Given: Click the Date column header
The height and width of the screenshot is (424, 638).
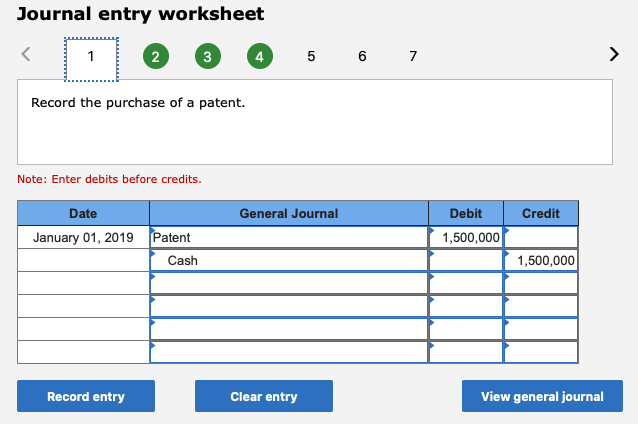Looking at the screenshot, I should (x=83, y=213).
